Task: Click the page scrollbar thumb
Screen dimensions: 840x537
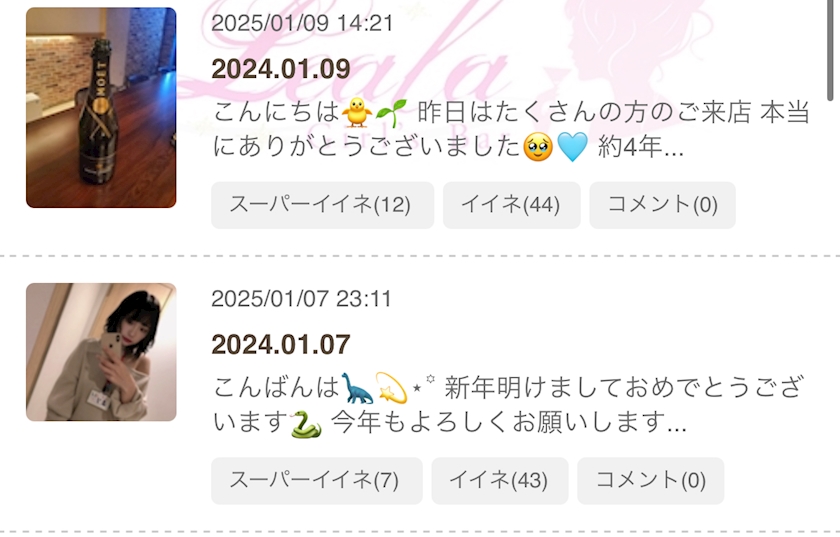Action: point(830,50)
